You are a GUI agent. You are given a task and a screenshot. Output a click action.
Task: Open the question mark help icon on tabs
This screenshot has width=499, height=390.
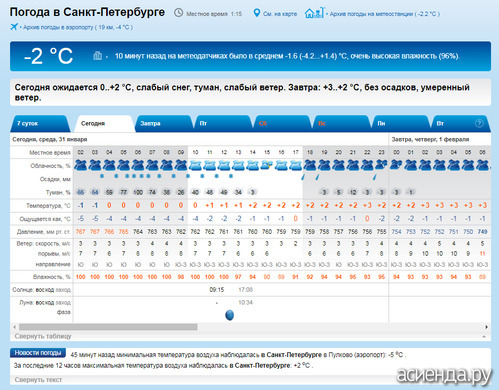[x=479, y=123]
